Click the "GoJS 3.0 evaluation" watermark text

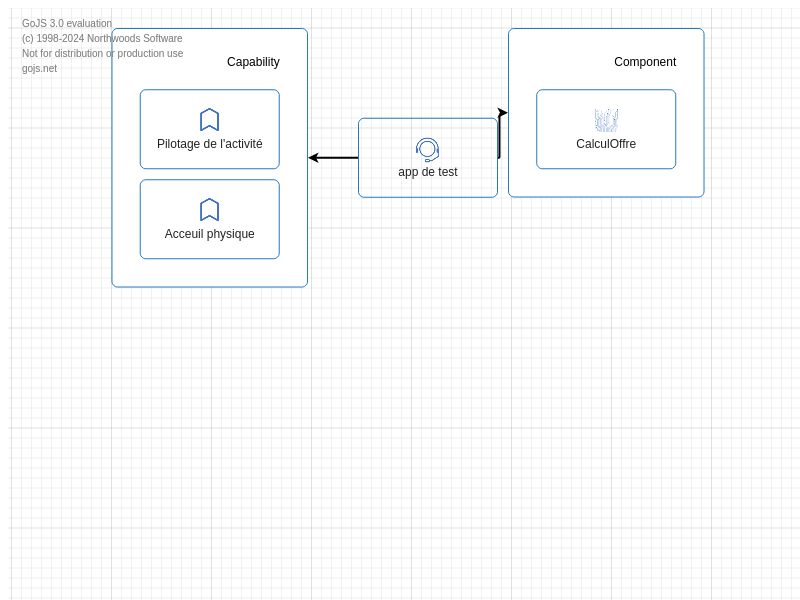click(x=67, y=24)
